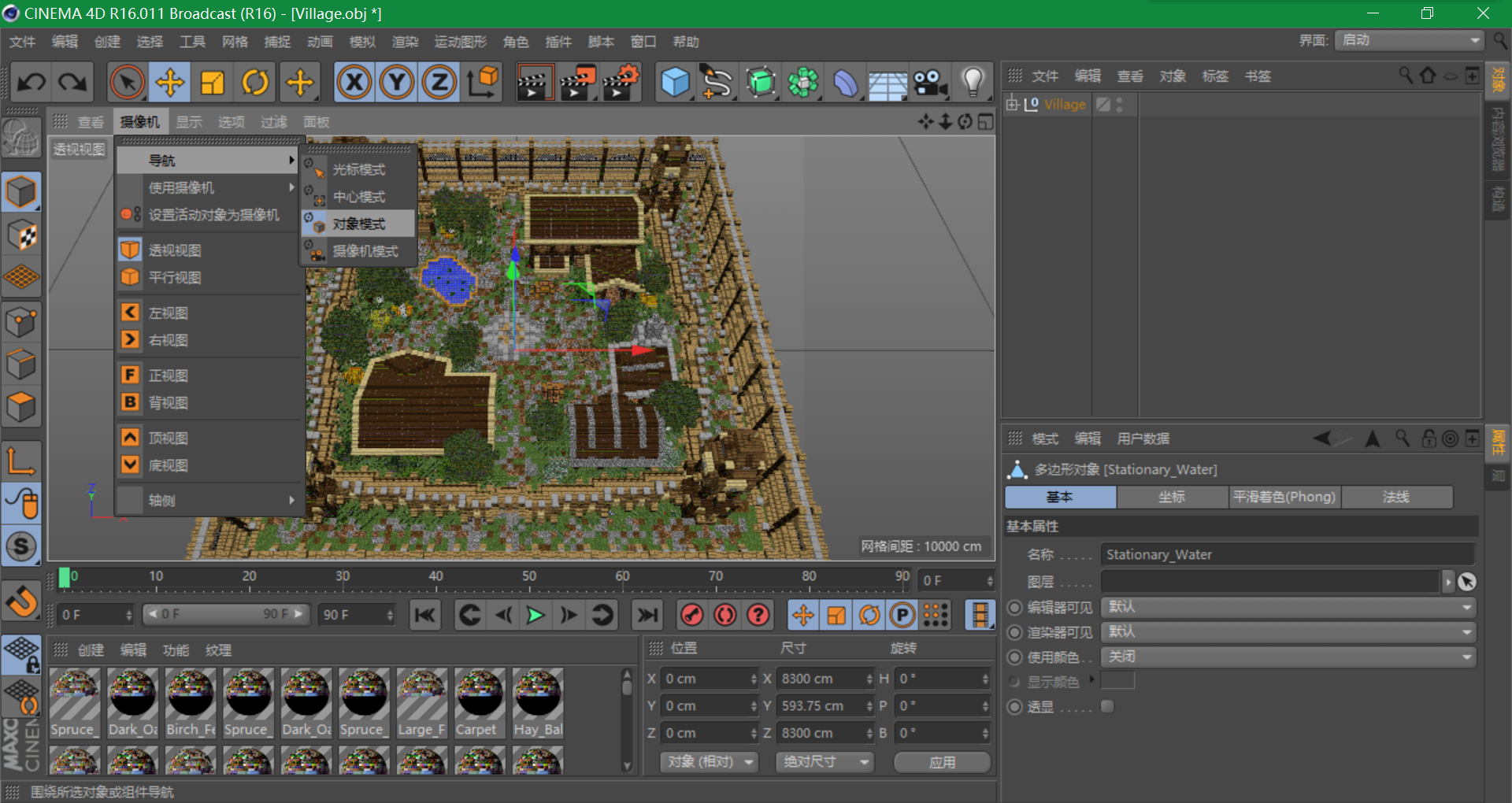The image size is (1512, 803).
Task: Select the Live Selection arrow tool
Action: 128,82
